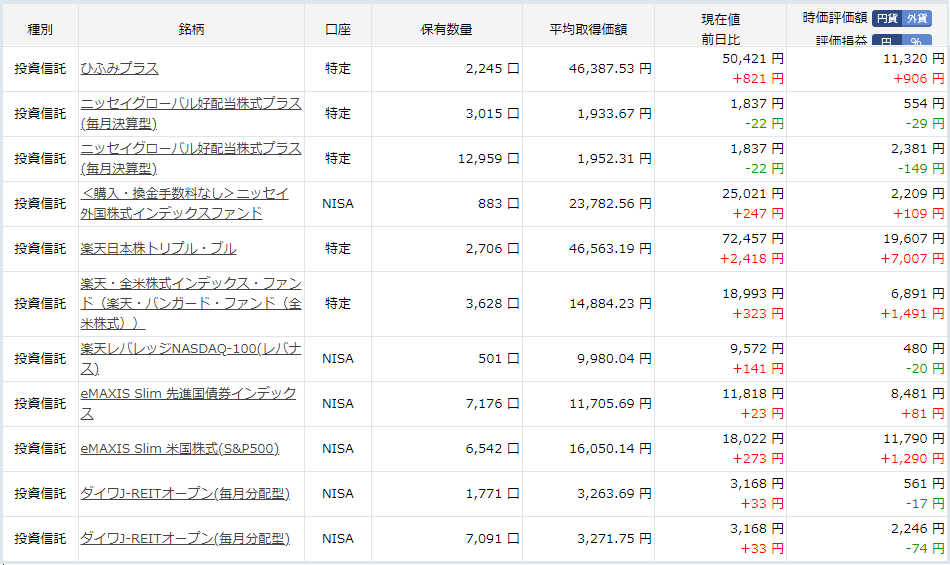
Task: Select valuation 11,320 円
Action: (914, 59)
